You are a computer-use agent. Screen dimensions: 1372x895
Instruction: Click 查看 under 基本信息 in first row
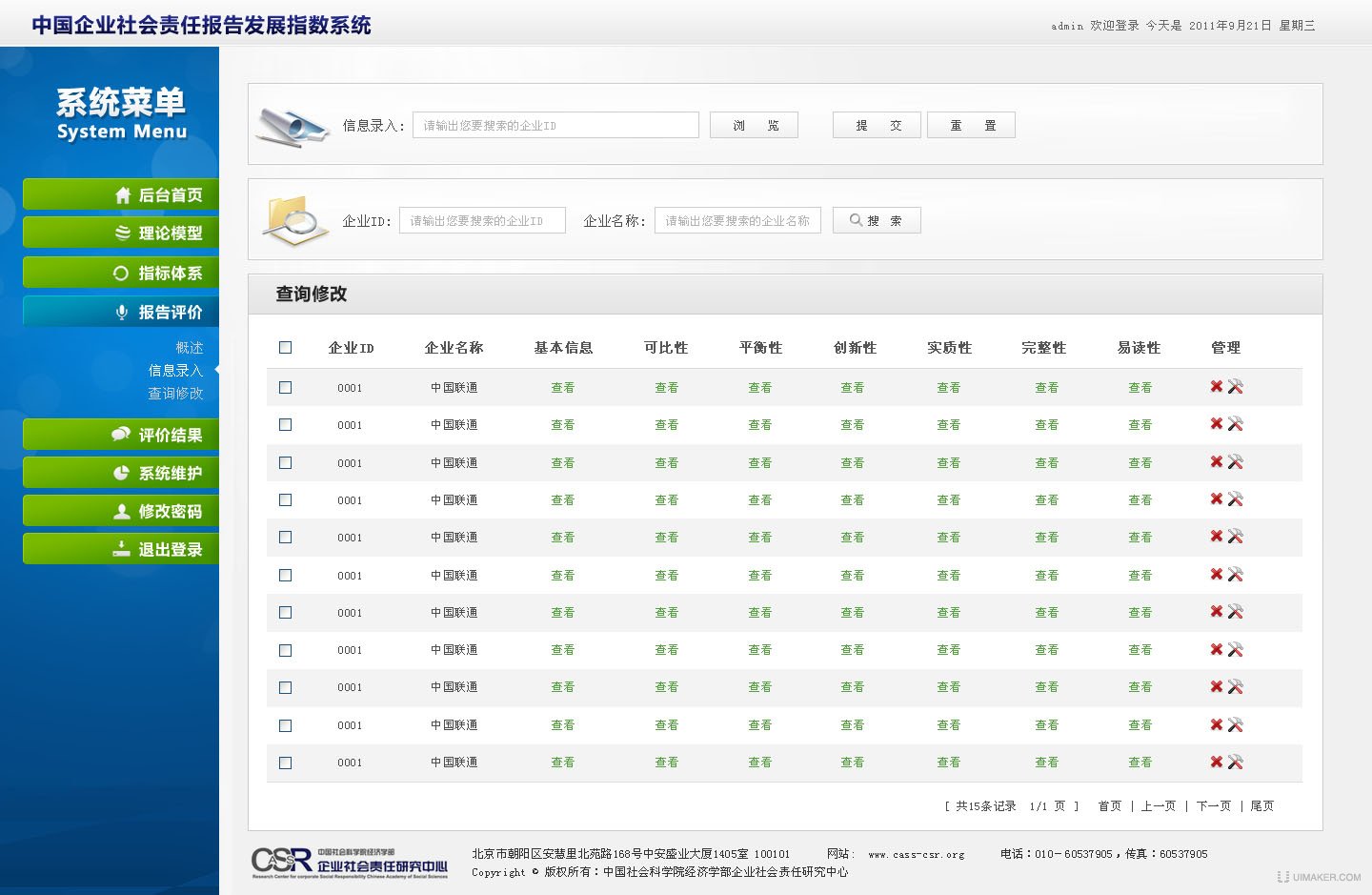pos(563,388)
